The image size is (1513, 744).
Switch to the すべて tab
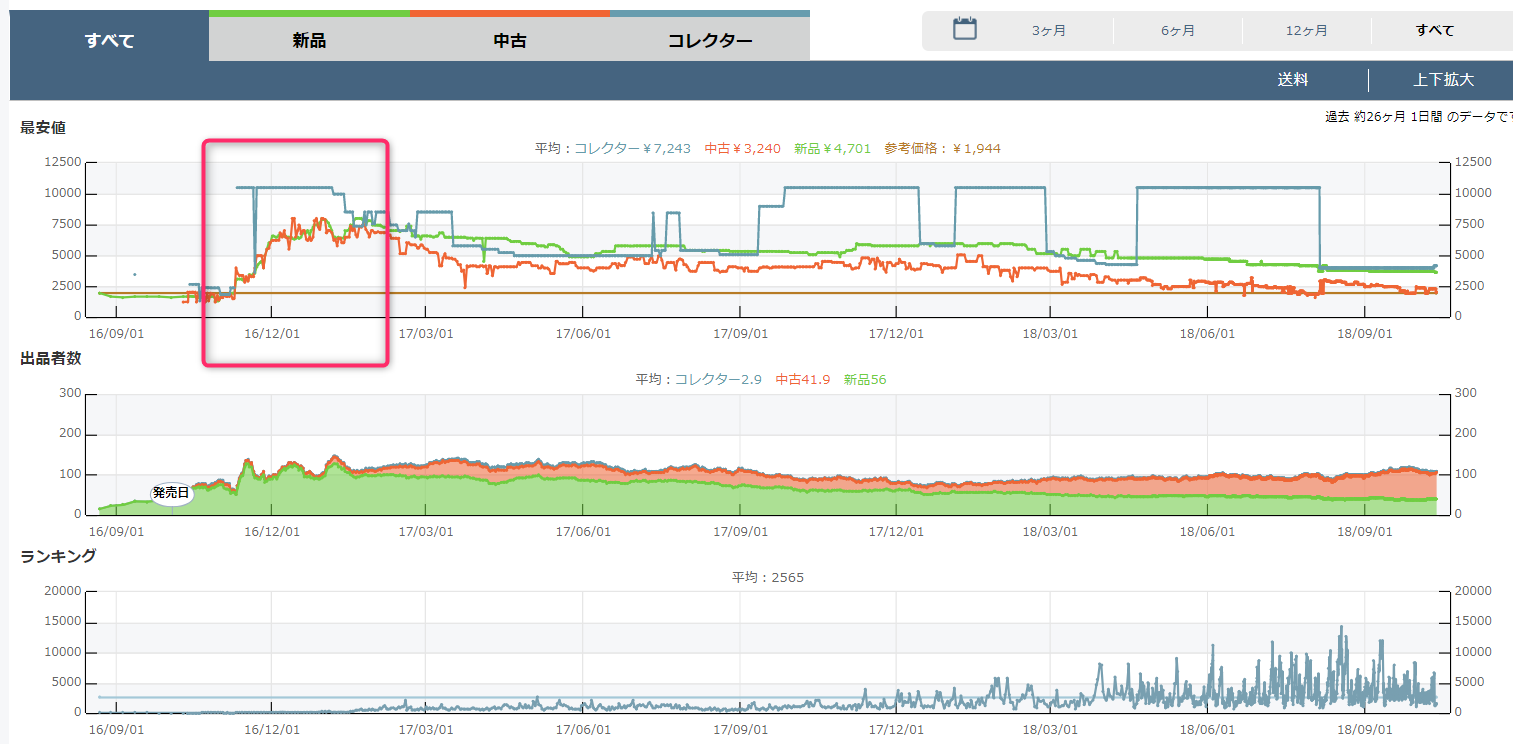[109, 41]
